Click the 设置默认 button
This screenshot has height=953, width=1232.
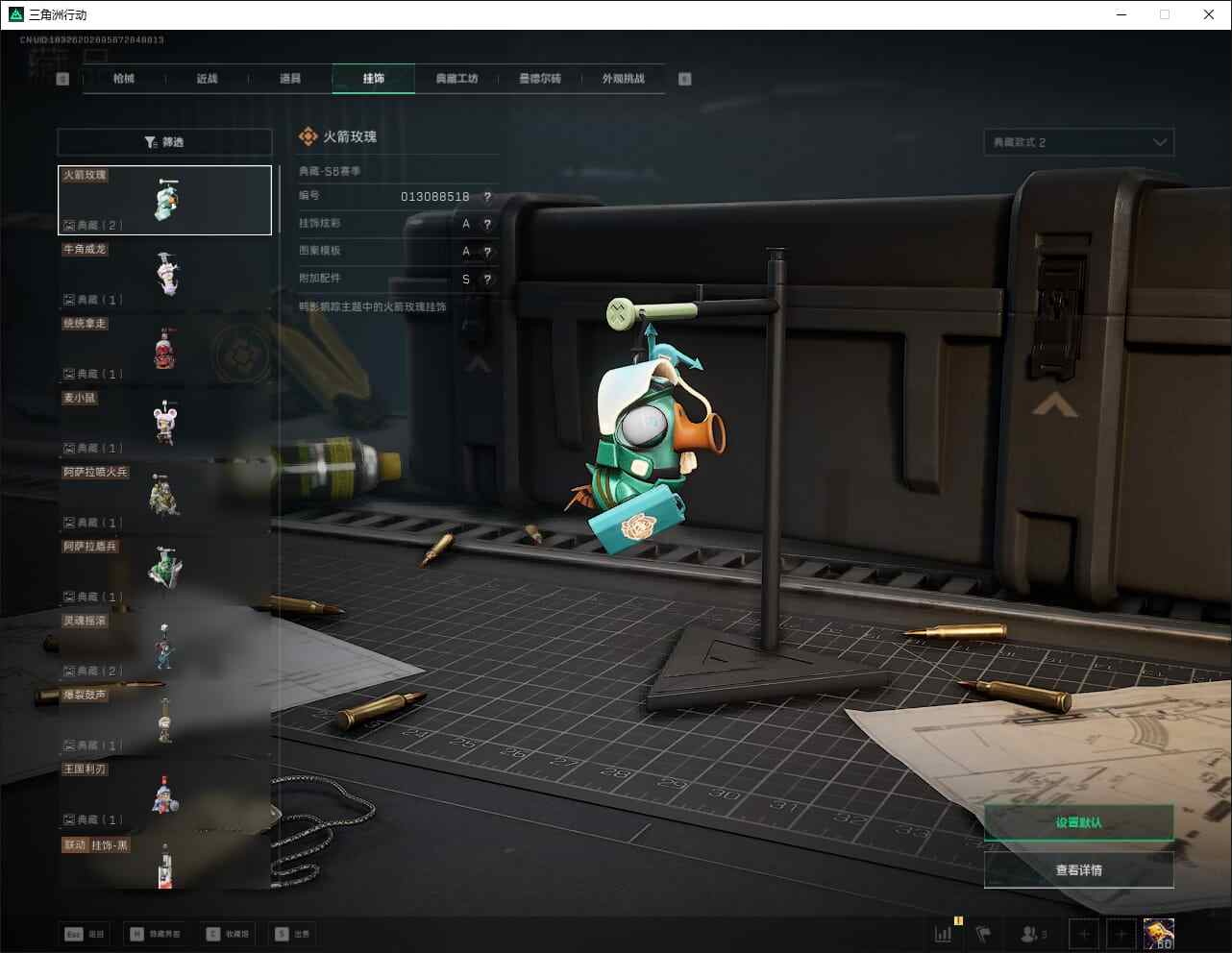click(x=1078, y=822)
